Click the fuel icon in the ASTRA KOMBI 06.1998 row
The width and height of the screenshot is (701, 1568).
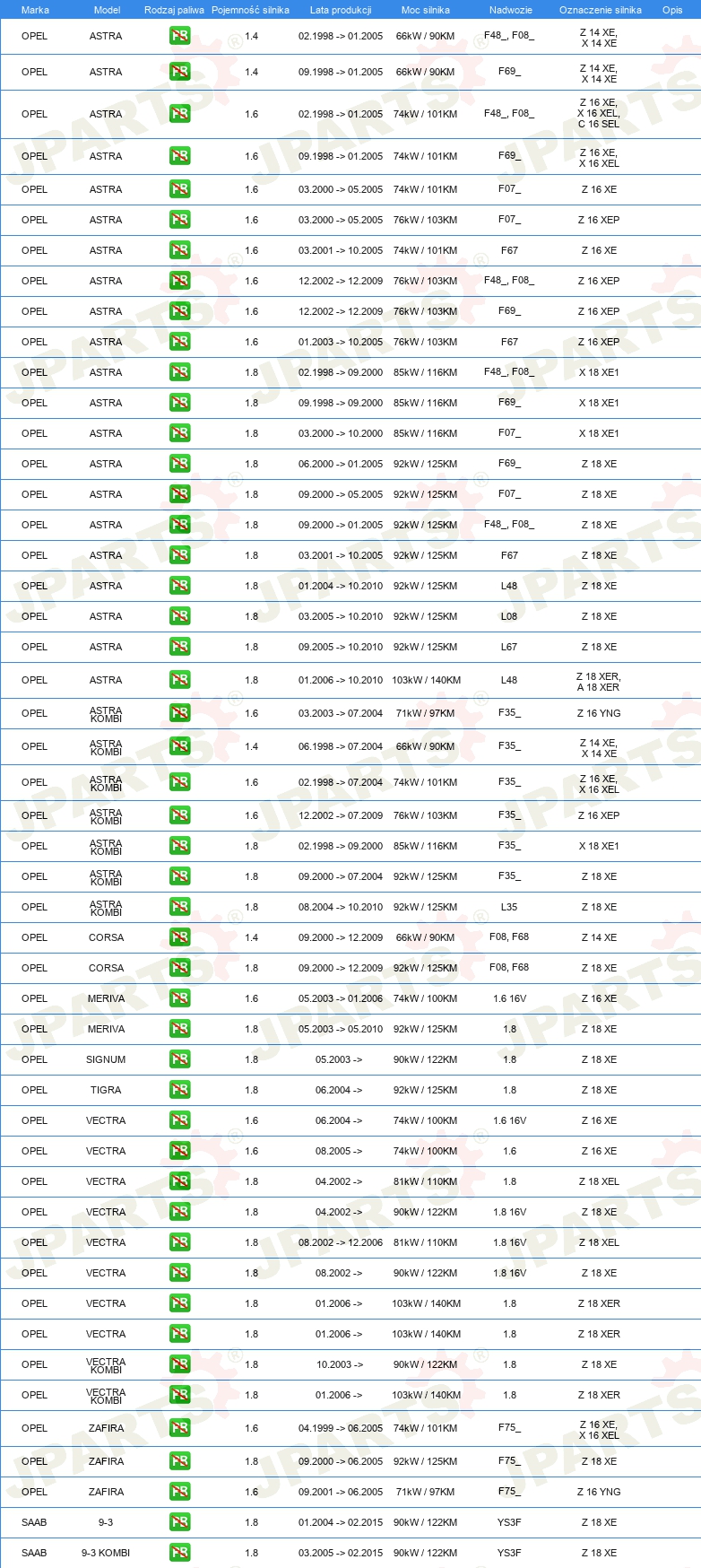point(179,746)
